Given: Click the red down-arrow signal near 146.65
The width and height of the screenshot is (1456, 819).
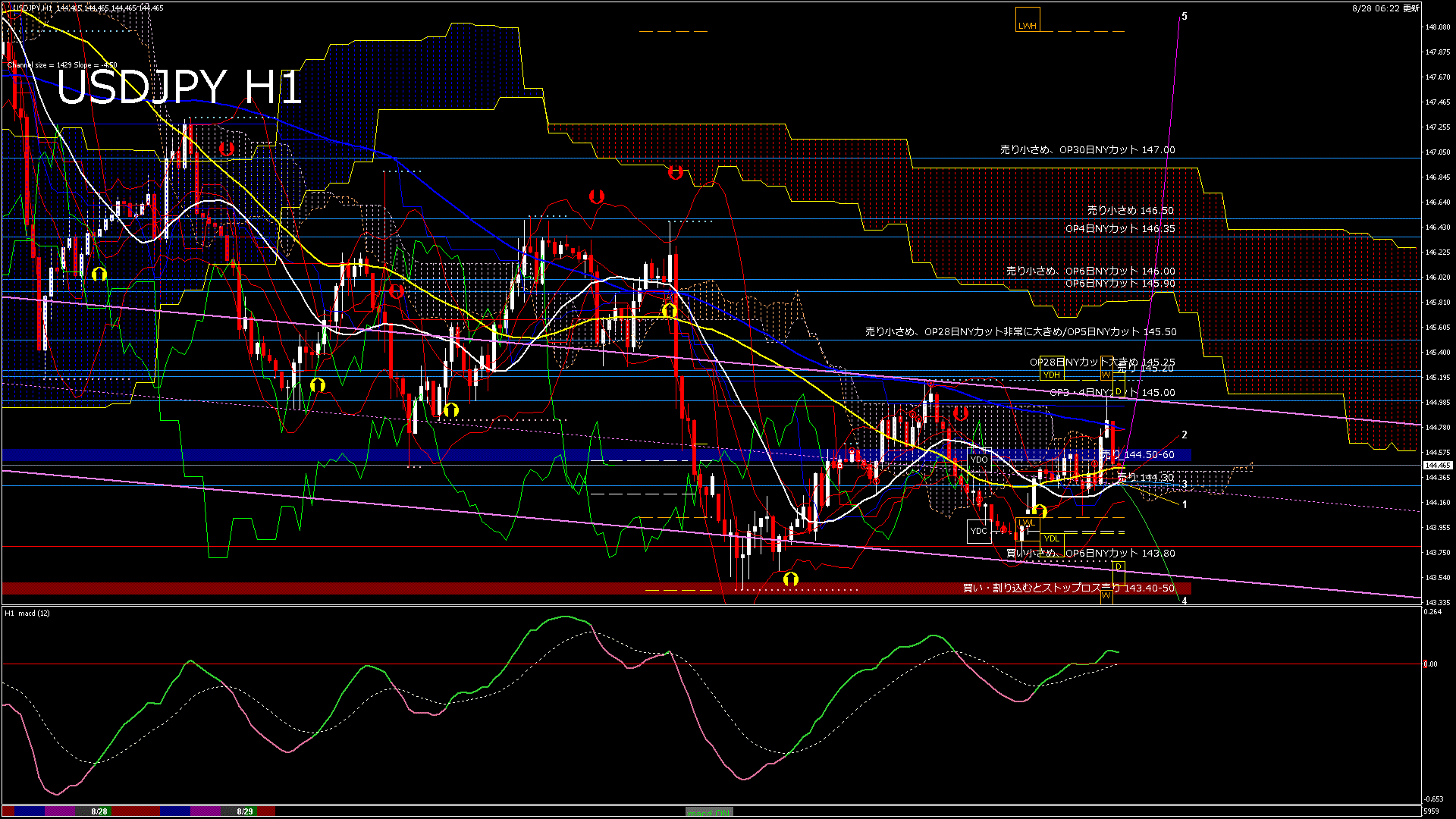Looking at the screenshot, I should 597,196.
